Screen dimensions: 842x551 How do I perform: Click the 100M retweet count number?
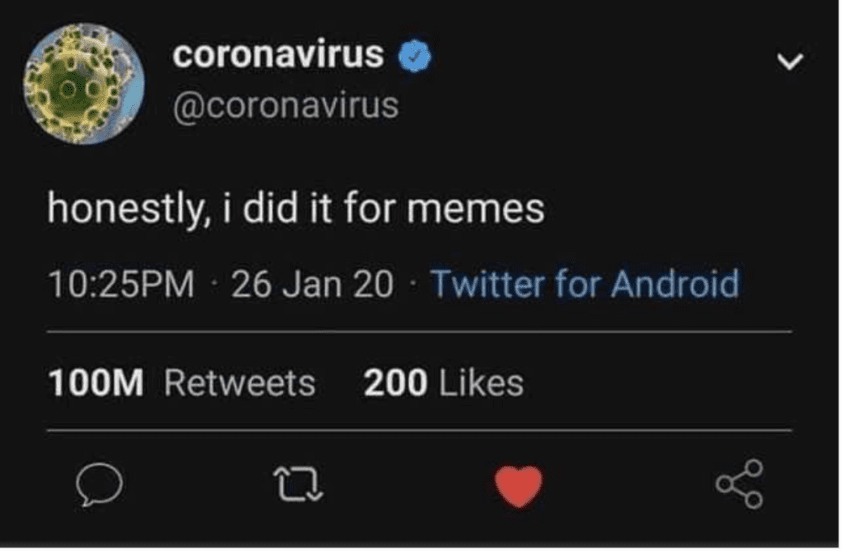pyautogui.click(x=96, y=382)
